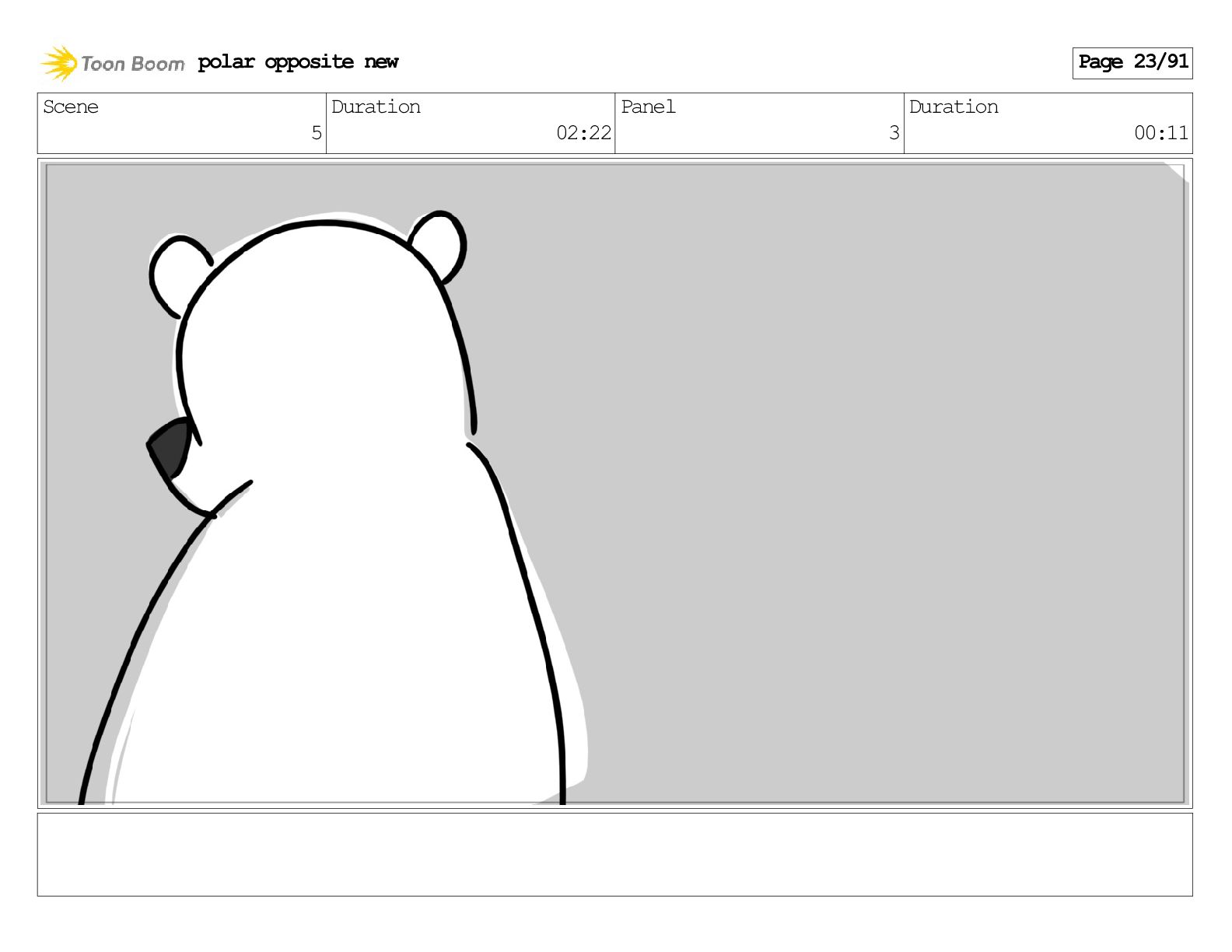Select panel number value 3
Screen dimensions: 1232x952
pos(894,133)
